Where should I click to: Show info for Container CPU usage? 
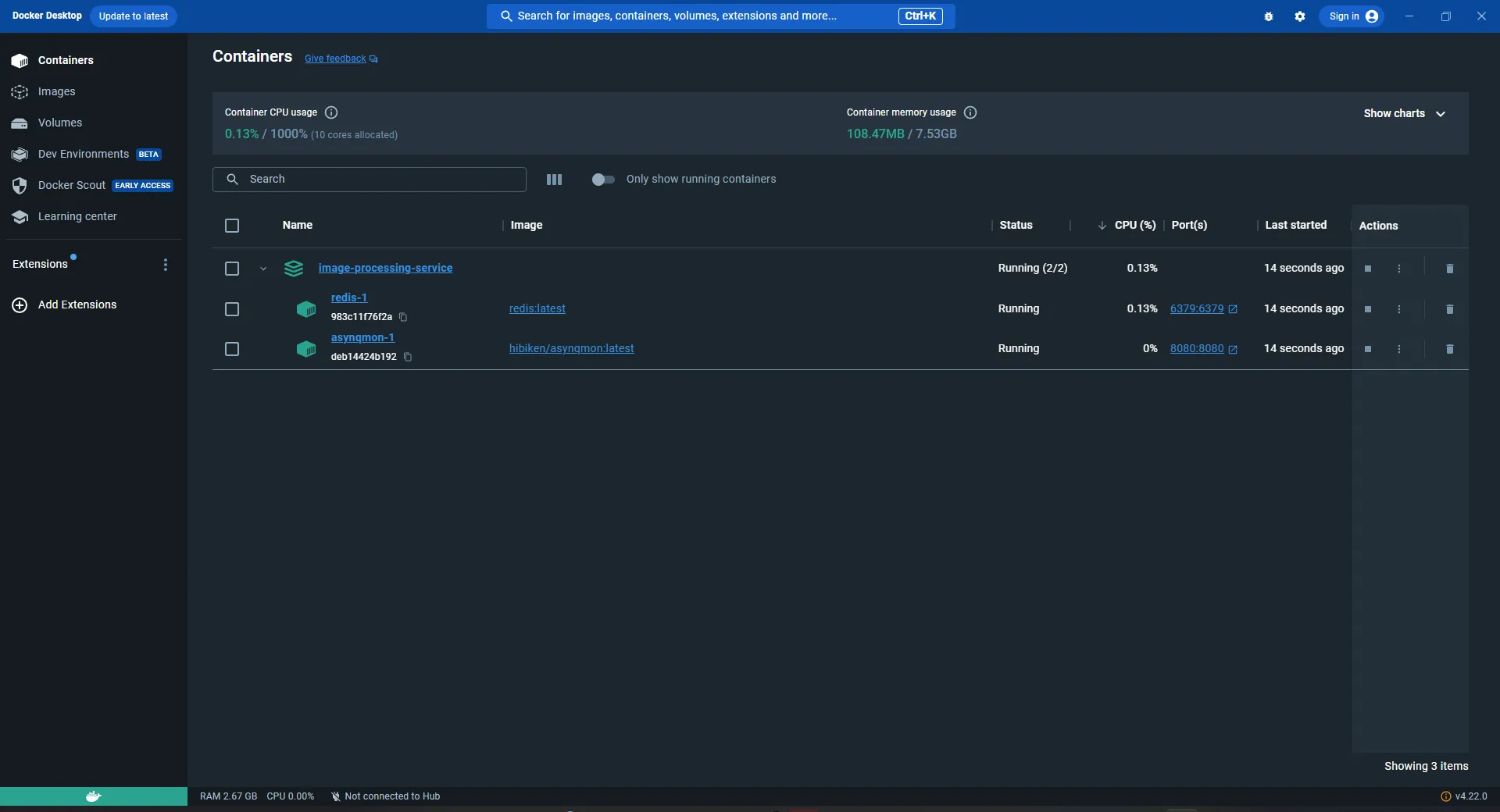pyautogui.click(x=331, y=112)
